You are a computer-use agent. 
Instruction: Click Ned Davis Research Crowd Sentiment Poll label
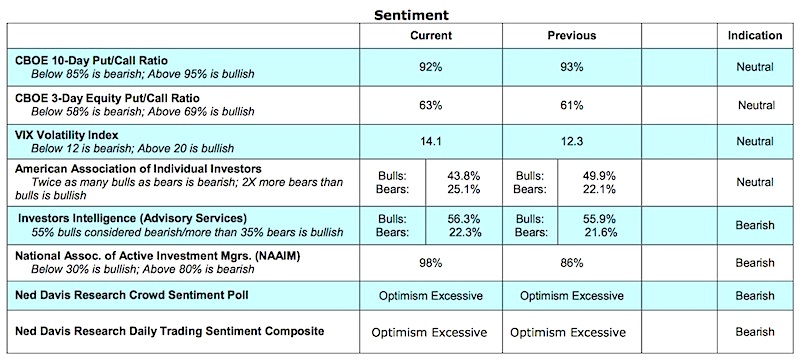[132, 295]
